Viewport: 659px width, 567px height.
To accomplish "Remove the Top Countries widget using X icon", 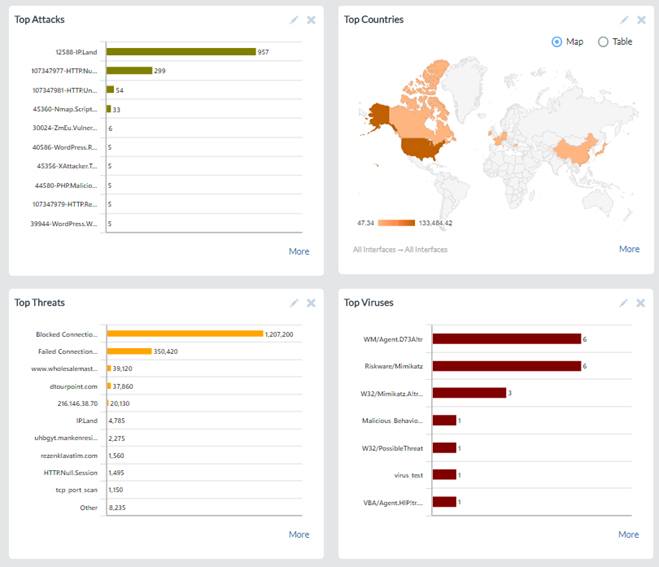I will coord(641,19).
